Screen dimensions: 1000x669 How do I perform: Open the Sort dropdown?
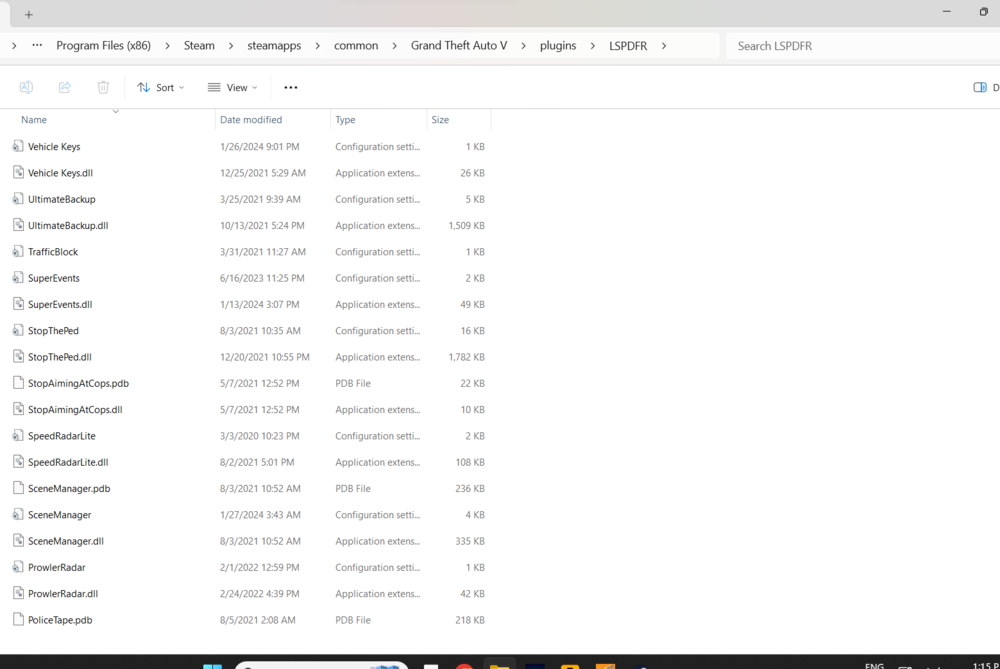(160, 87)
